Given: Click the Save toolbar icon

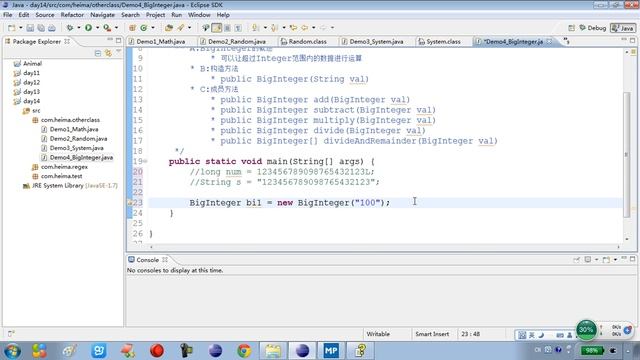Looking at the screenshot, I should click(30, 28).
